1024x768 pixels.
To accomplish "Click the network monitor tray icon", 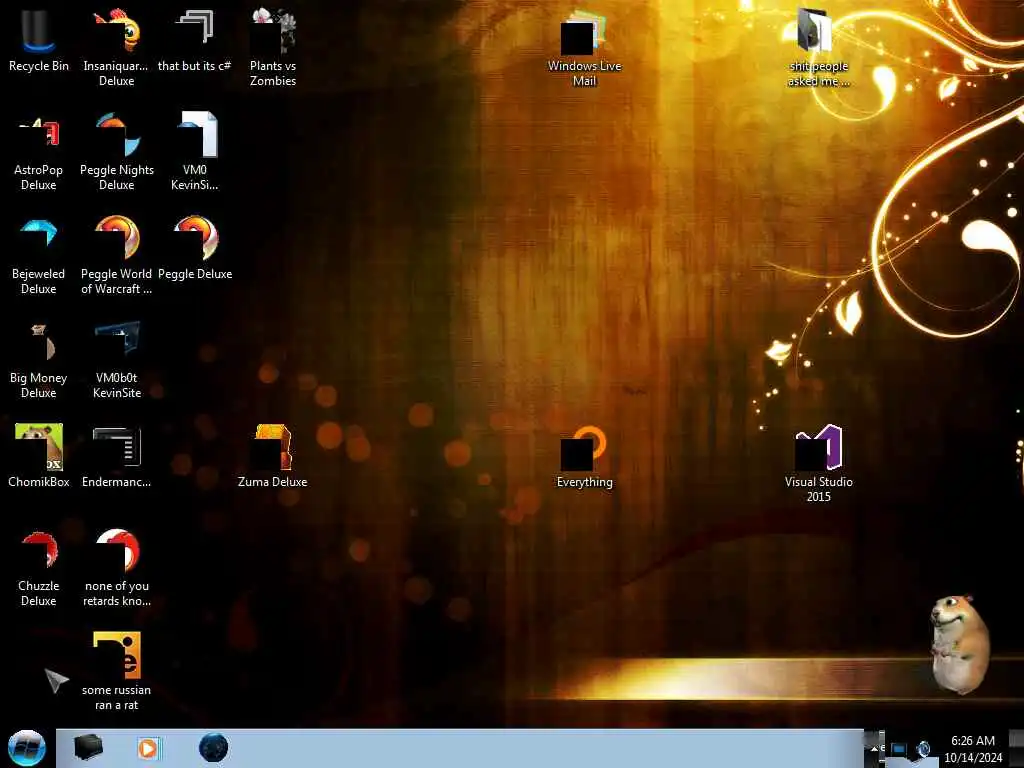I will (x=899, y=749).
